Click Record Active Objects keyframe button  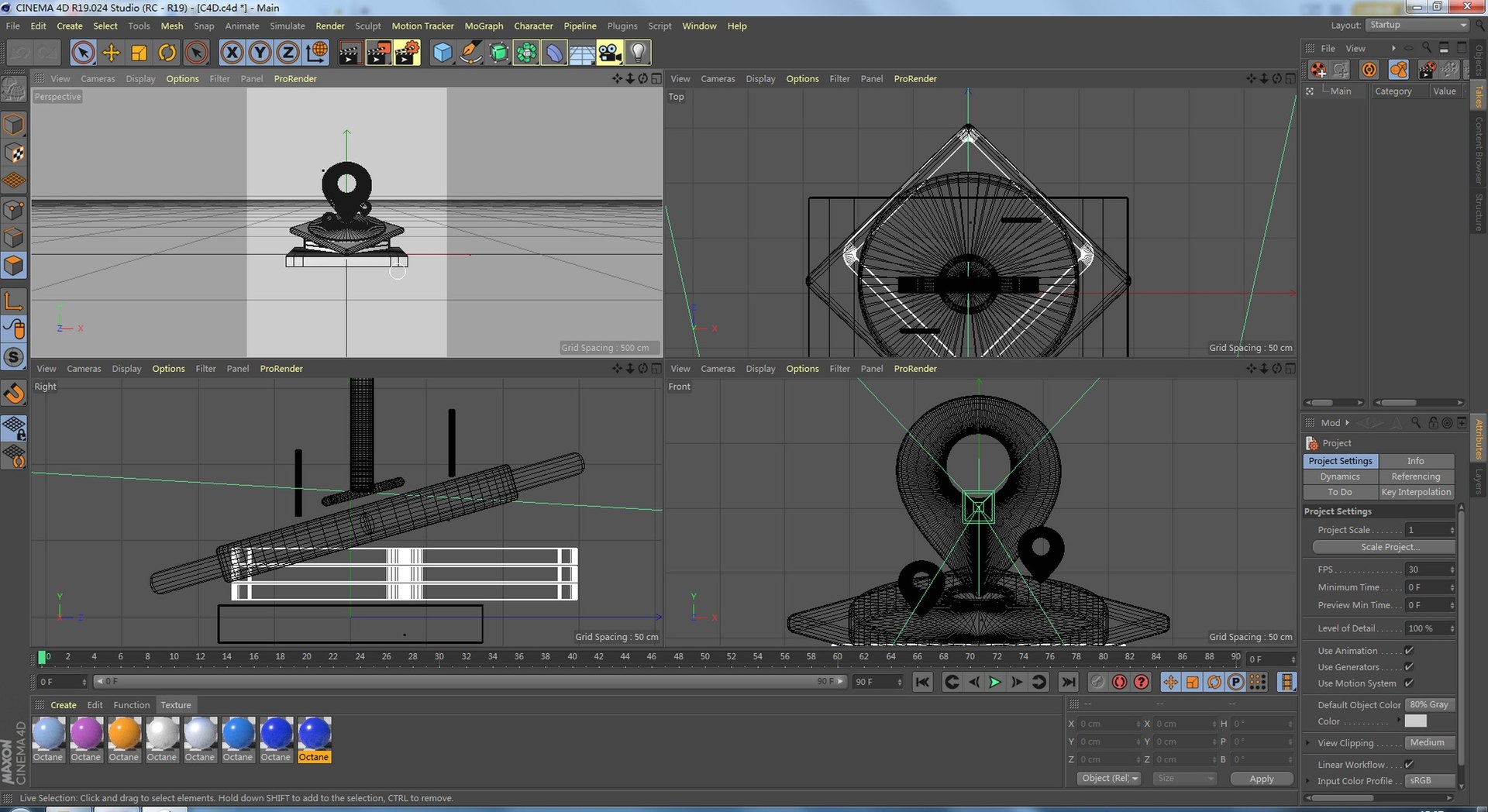tap(1097, 682)
